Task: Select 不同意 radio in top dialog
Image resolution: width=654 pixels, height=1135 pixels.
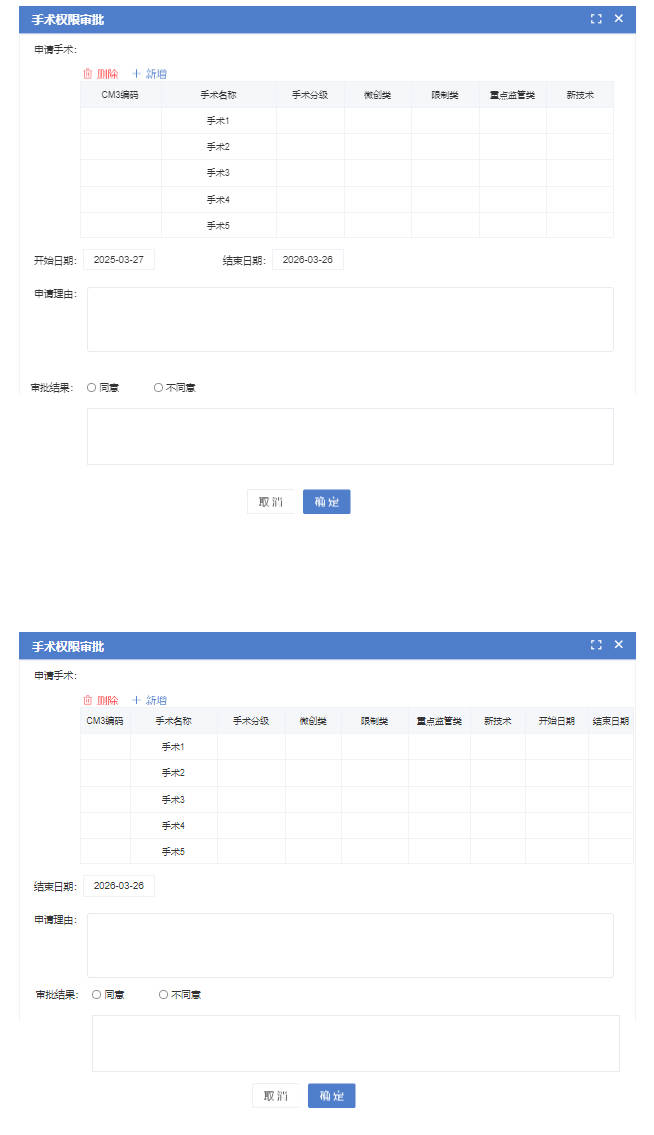Action: point(158,387)
